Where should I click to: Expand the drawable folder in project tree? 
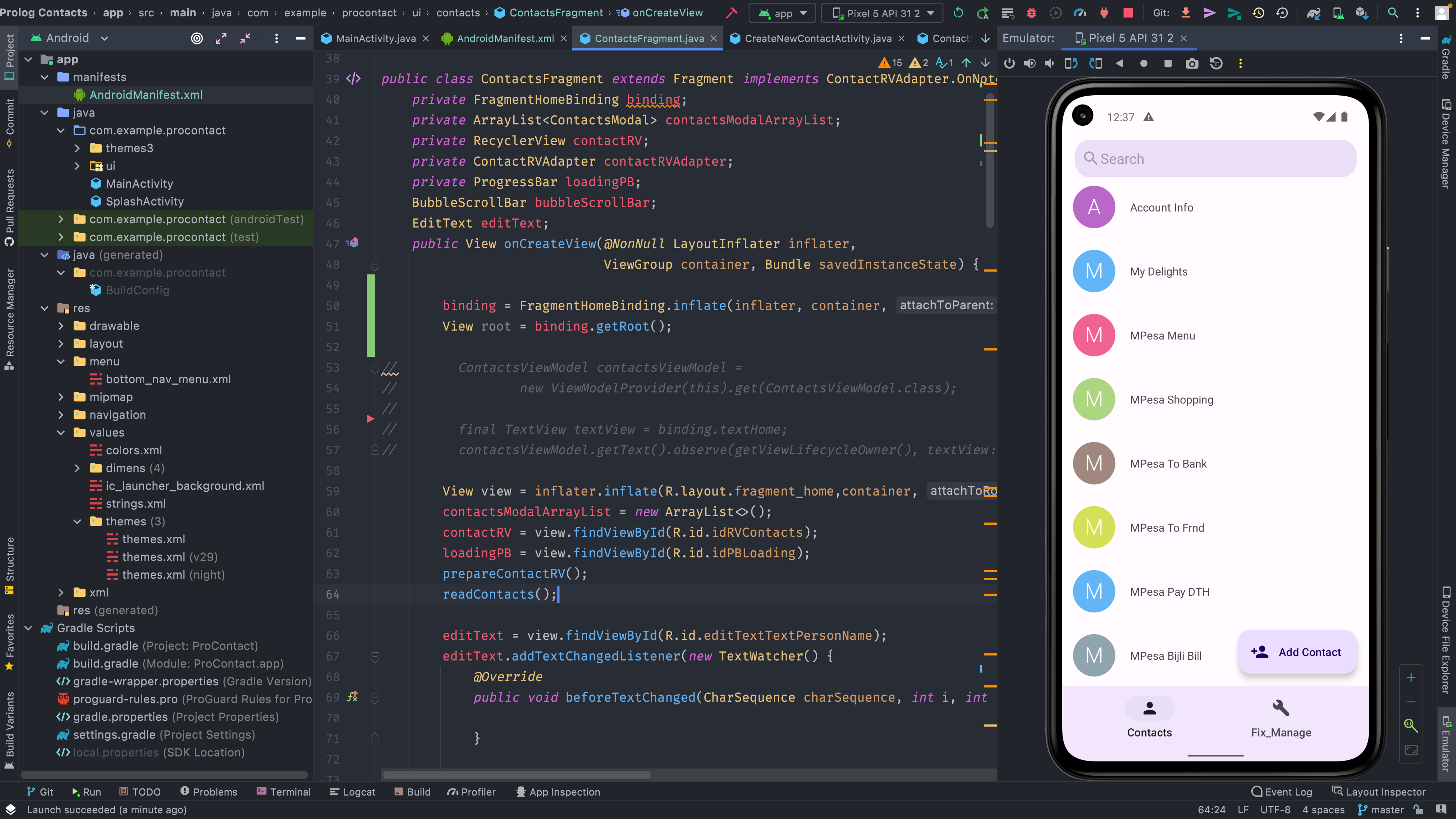pos(61,326)
